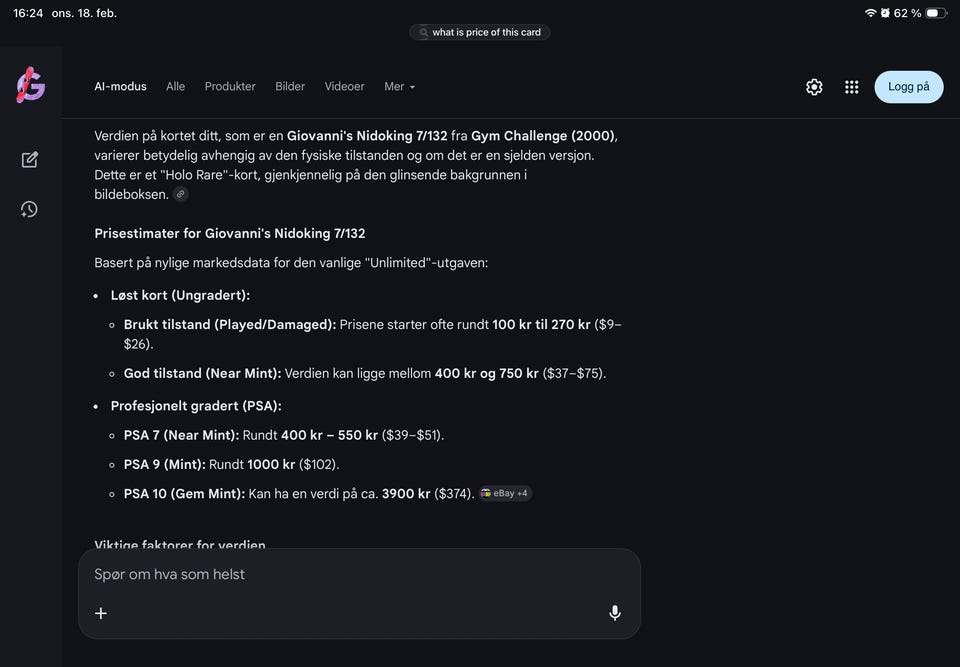Tap the microphone voice input icon

[615, 613]
